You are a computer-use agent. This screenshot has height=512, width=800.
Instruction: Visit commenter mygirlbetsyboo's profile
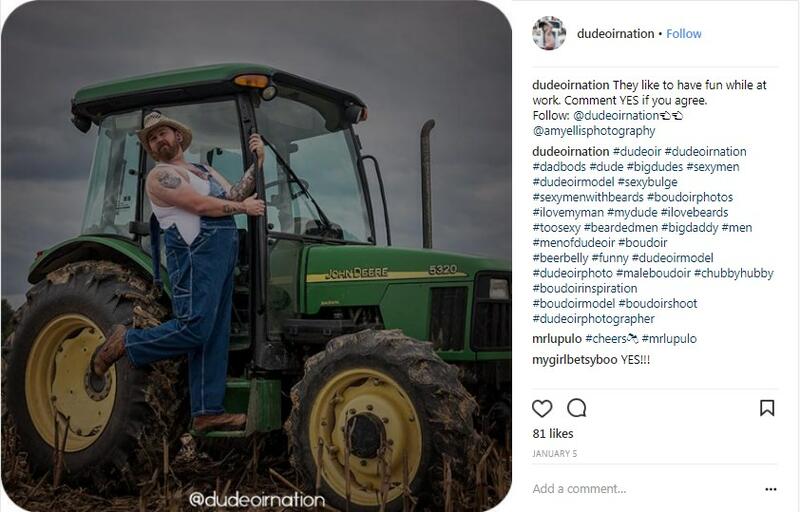pos(574,360)
